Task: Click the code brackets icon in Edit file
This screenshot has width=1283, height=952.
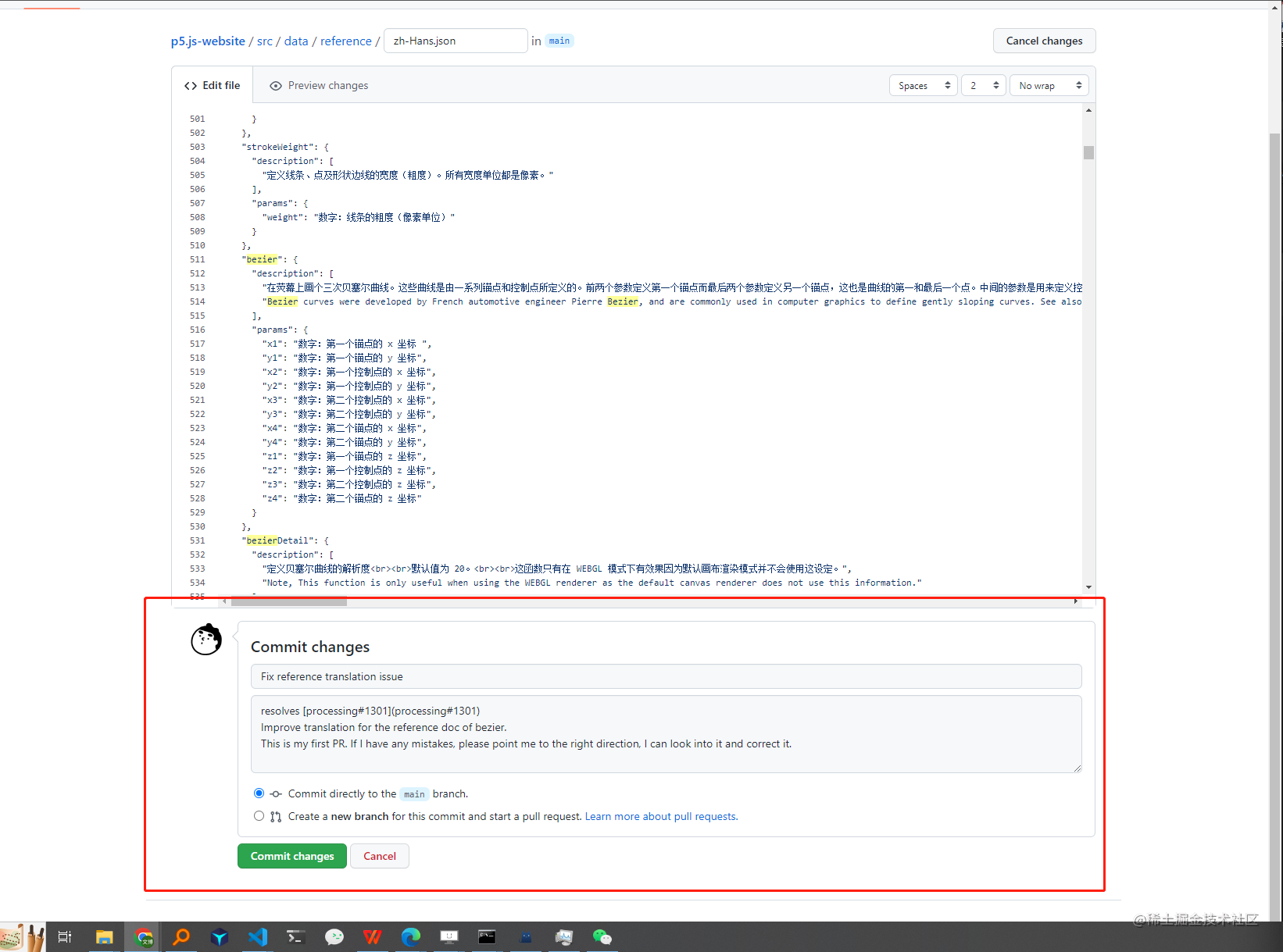Action: [x=191, y=86]
